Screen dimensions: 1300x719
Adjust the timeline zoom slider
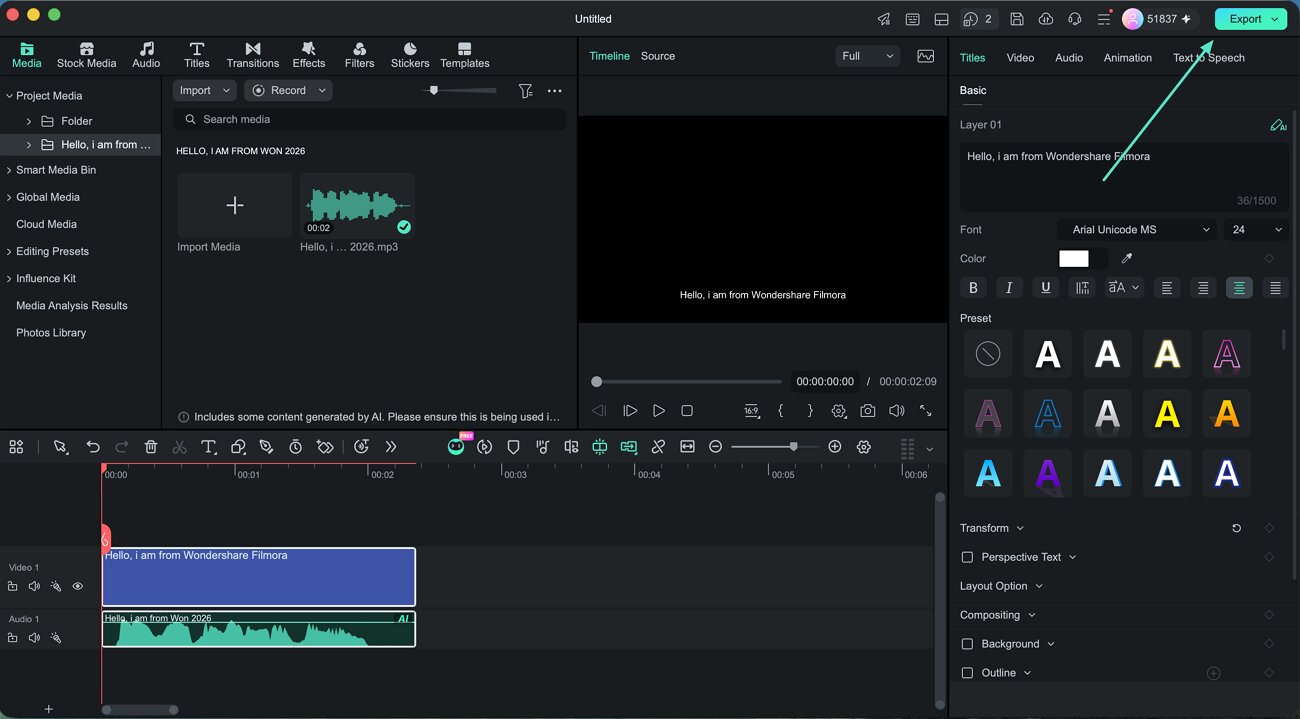click(x=793, y=447)
